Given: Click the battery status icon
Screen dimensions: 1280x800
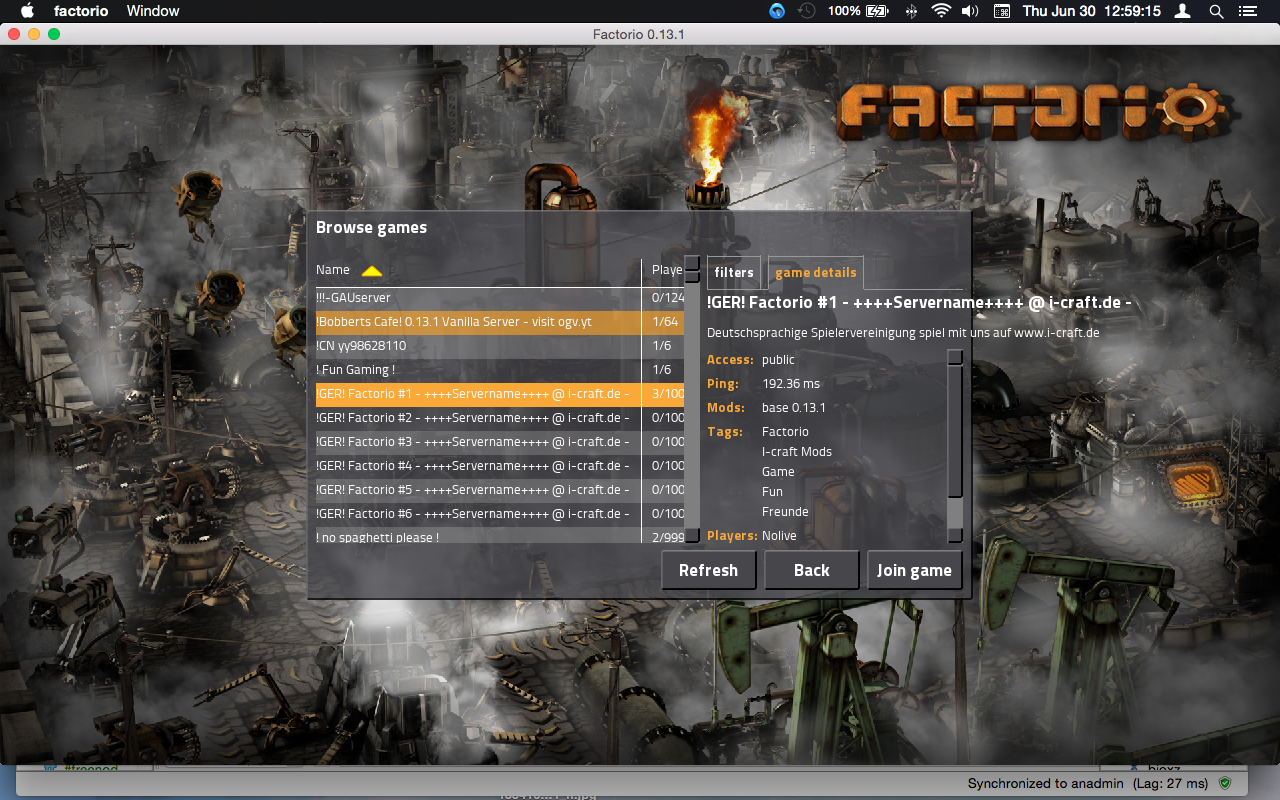Looking at the screenshot, I should click(877, 11).
